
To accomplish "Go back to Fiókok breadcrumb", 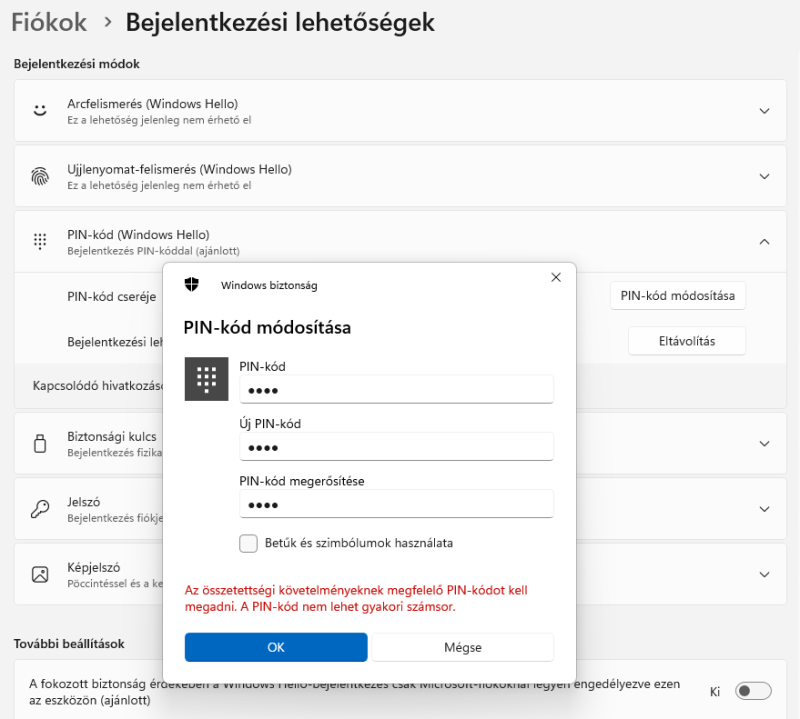I will tap(48, 22).
